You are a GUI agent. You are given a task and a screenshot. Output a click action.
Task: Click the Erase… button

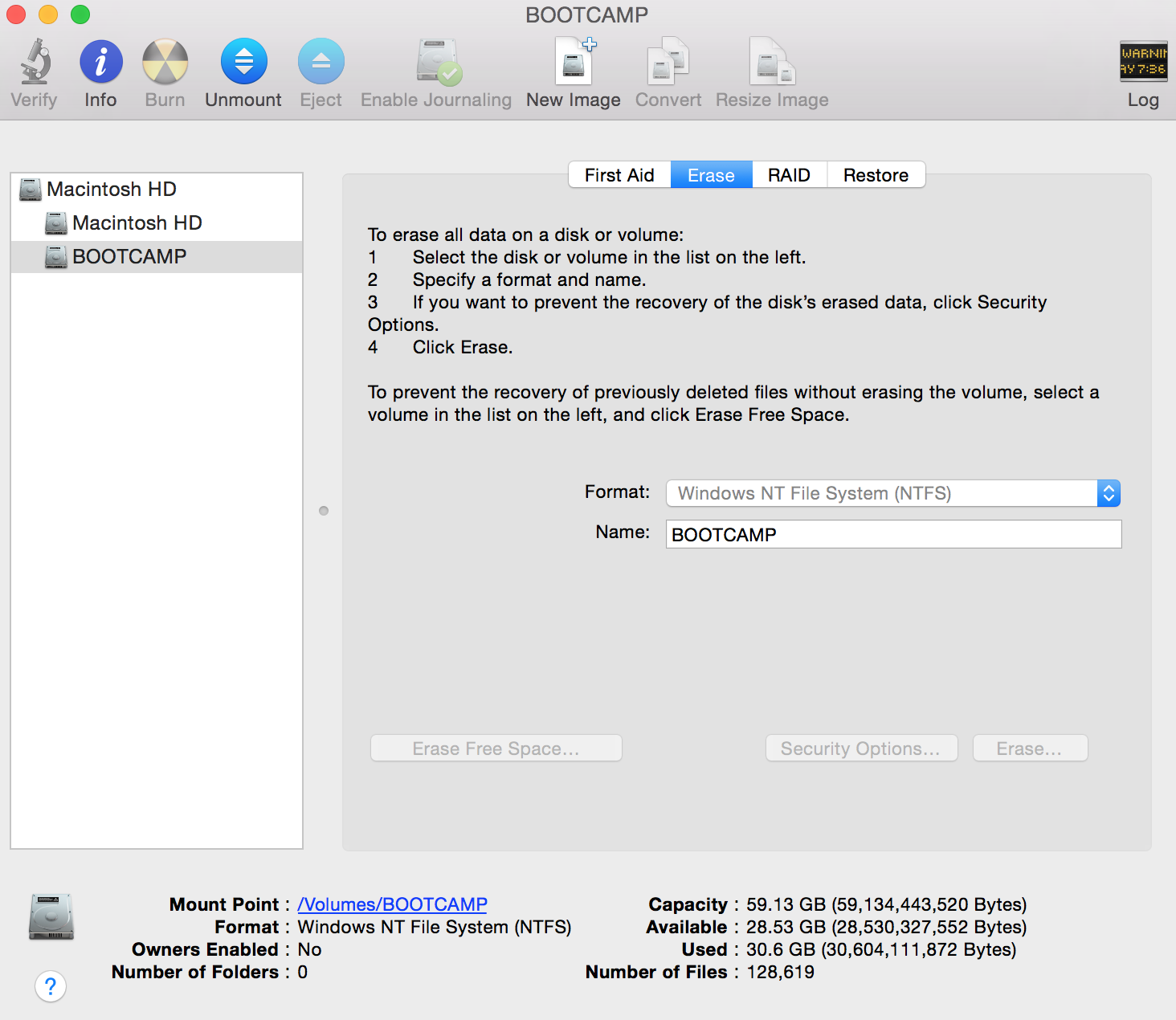point(1030,749)
